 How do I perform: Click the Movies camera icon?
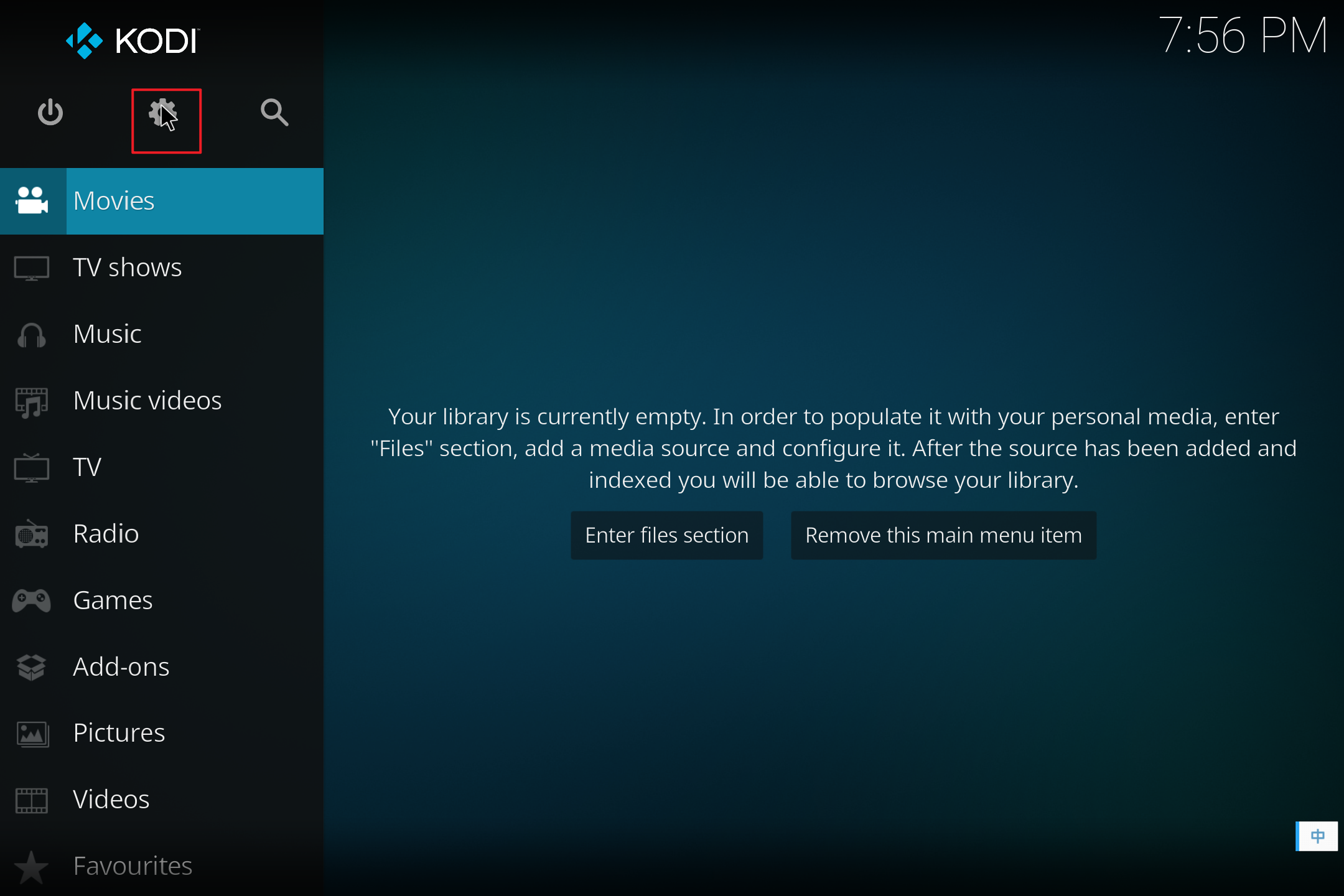(32, 201)
